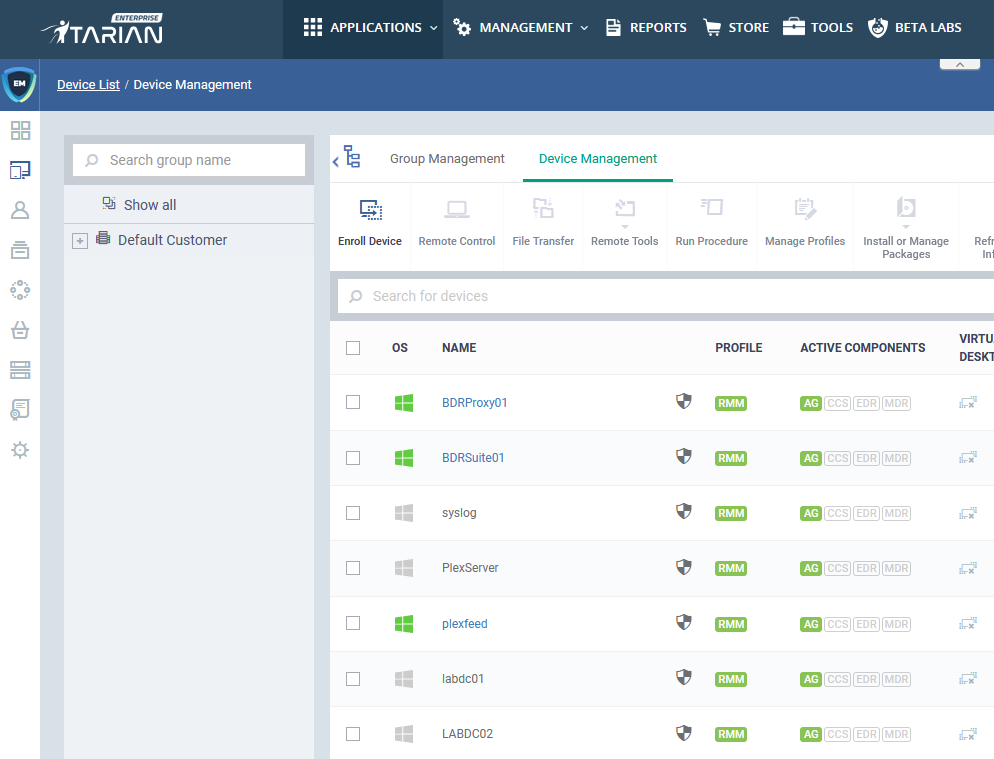Open the dashboard grid icon in sidebar
Screen dimensions: 994x759
20,131
